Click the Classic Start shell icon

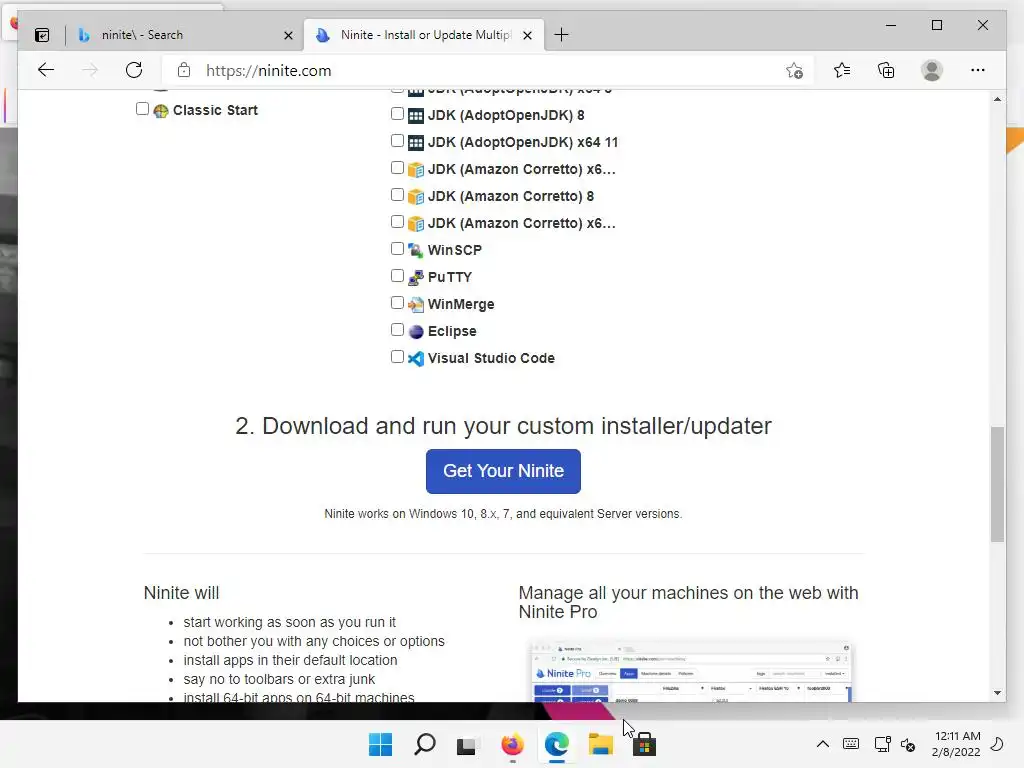[x=161, y=111]
